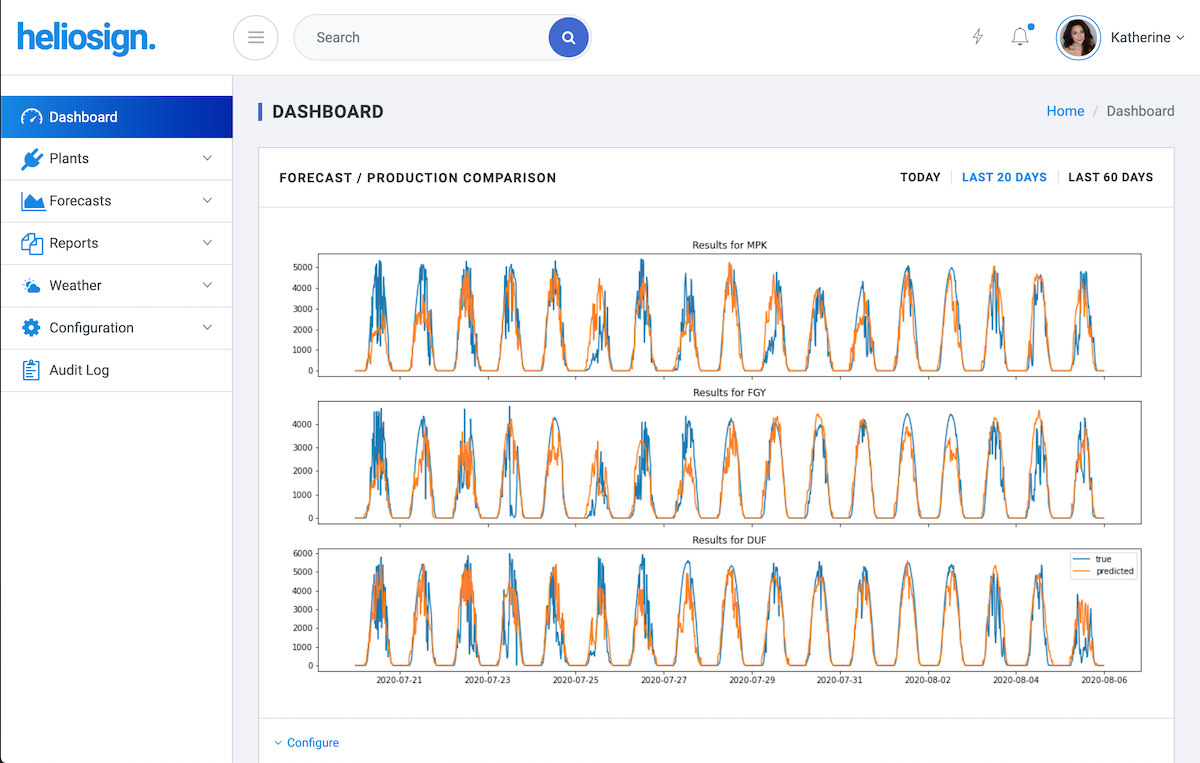
Task: Open the Weather menu item
Action: click(116, 286)
